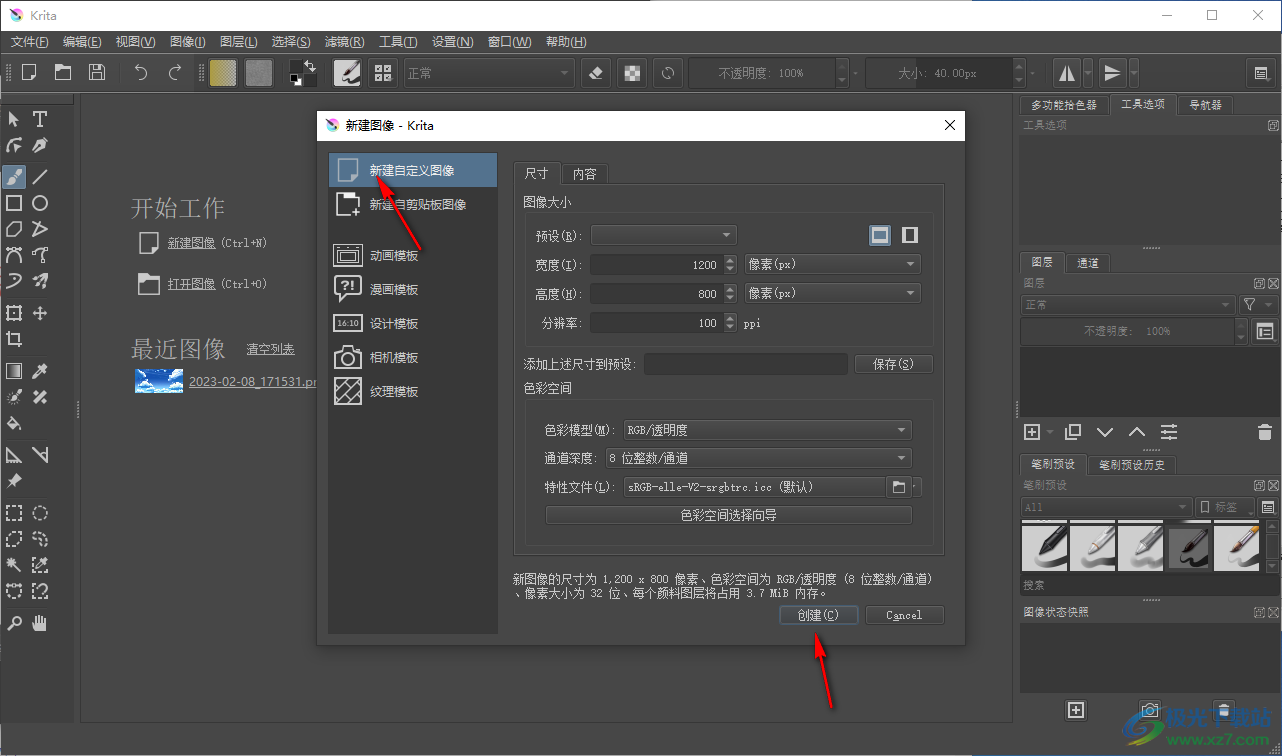
Task: Select the Transform tool
Action: click(x=14, y=313)
